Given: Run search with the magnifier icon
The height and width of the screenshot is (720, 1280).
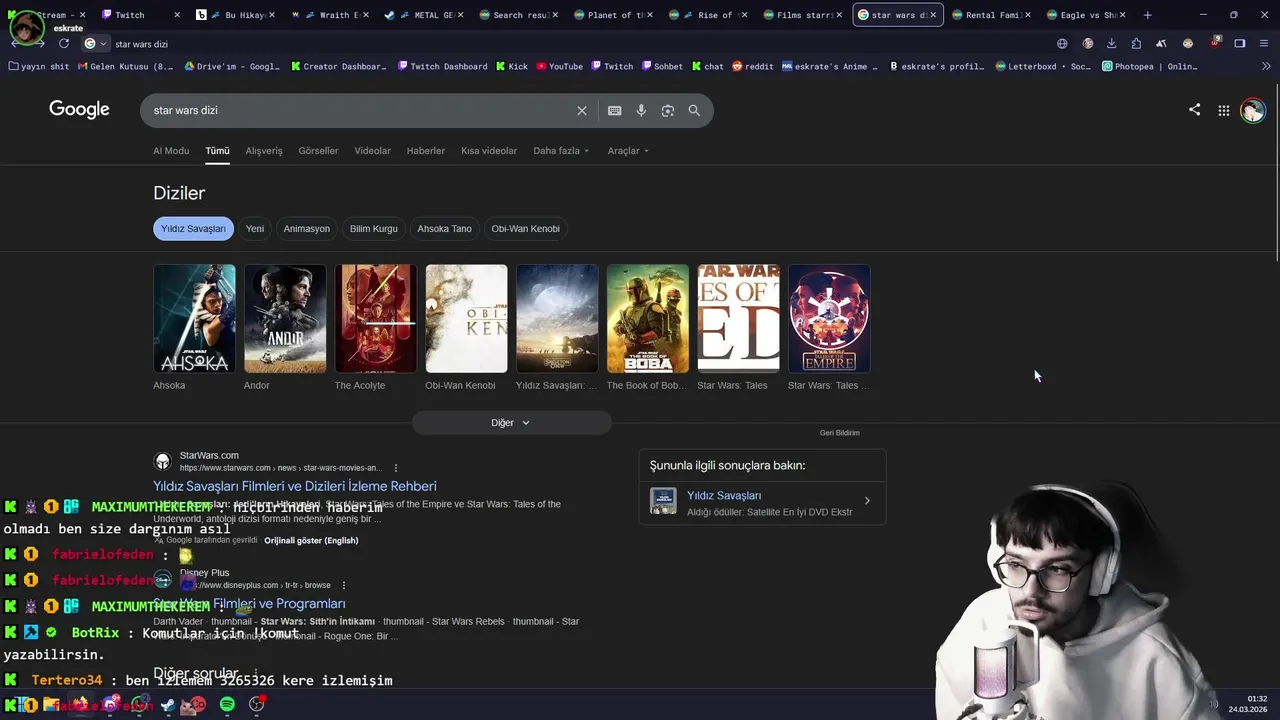Looking at the screenshot, I should [694, 111].
